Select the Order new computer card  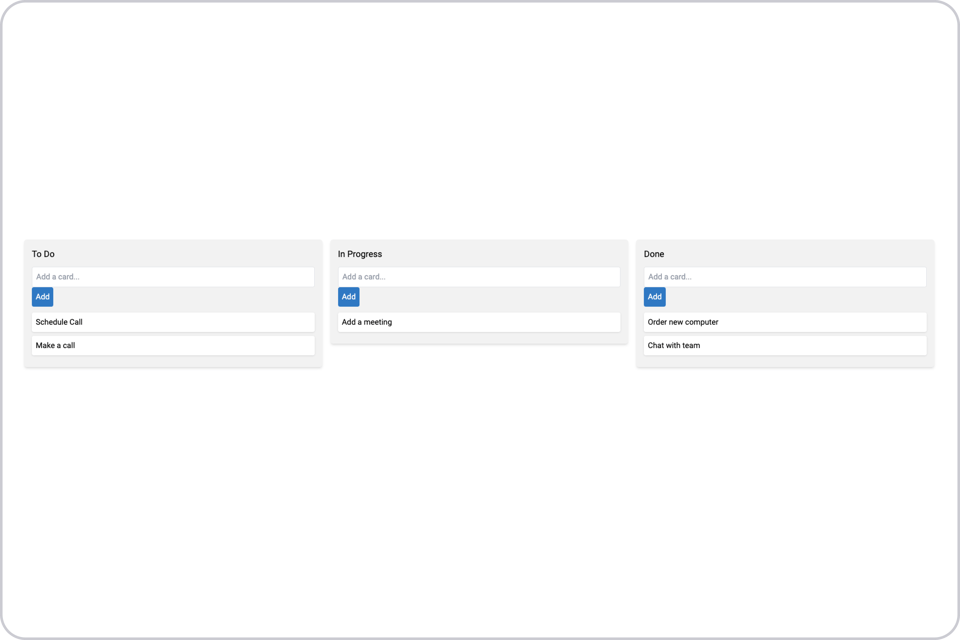pos(785,322)
